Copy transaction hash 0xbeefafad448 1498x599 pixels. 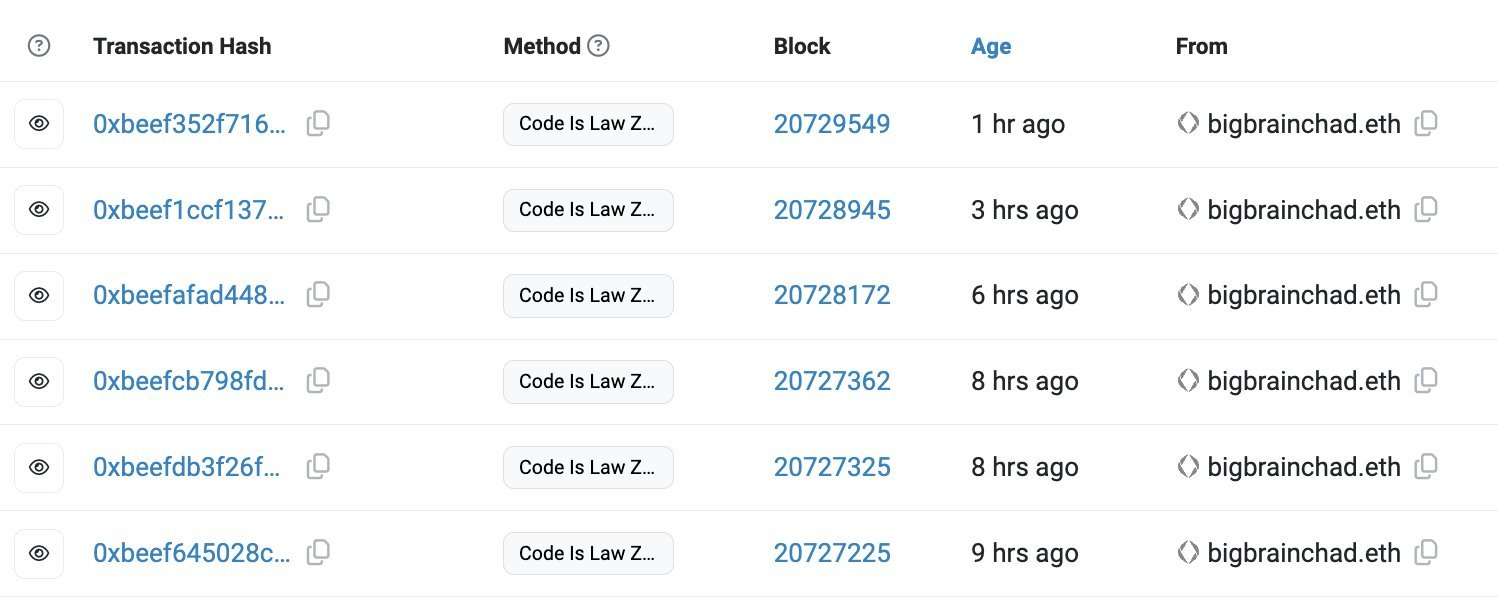point(318,294)
